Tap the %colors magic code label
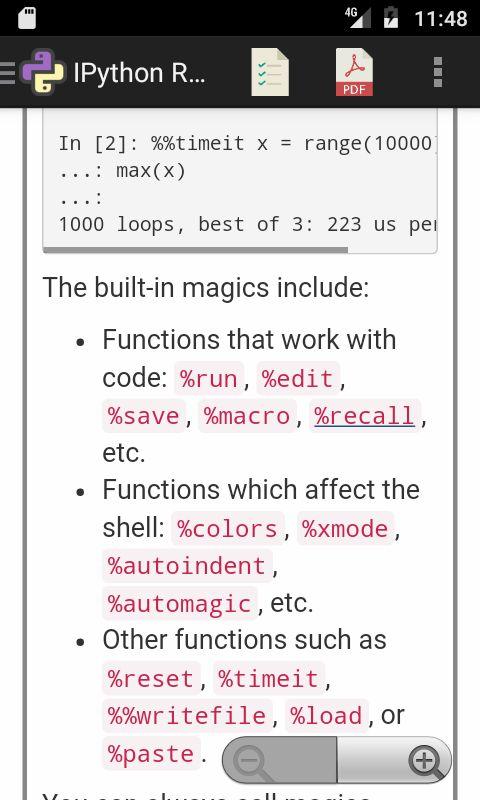The image size is (480, 800). pyautogui.click(x=227, y=528)
